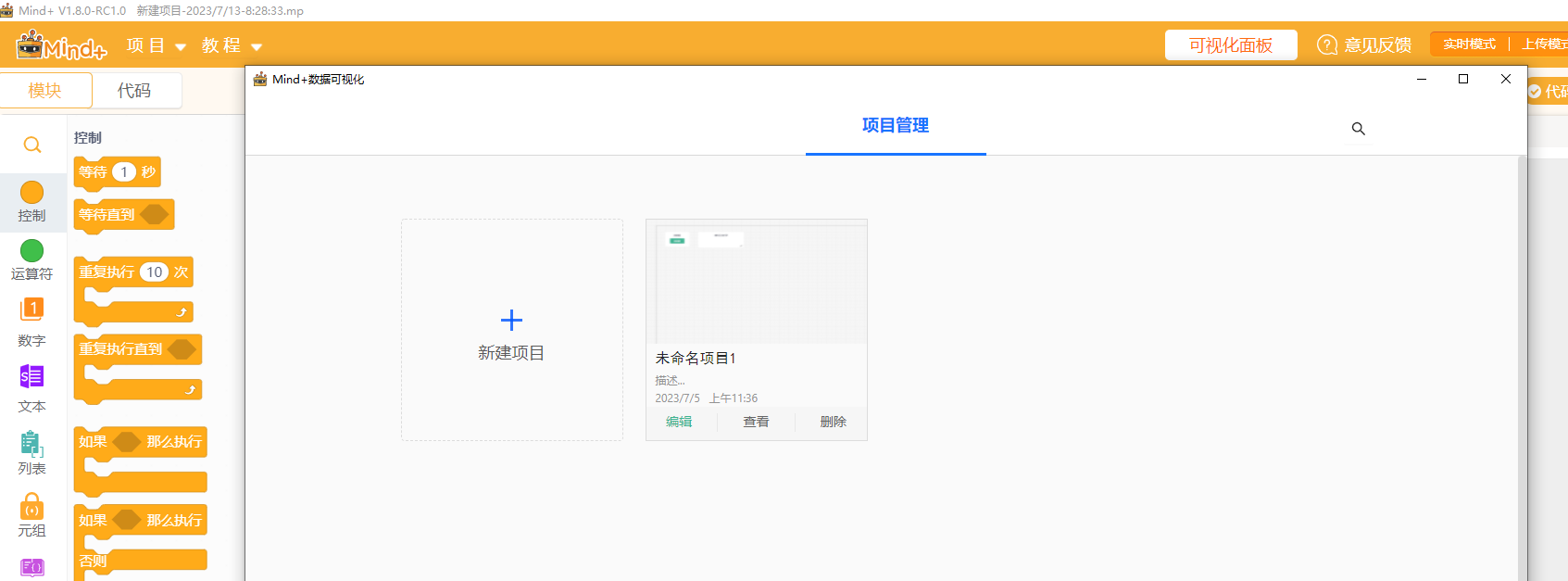Viewport: 1568px width, 581px height.
Task: Click the 意见反馈 feedback button
Action: [1364, 45]
